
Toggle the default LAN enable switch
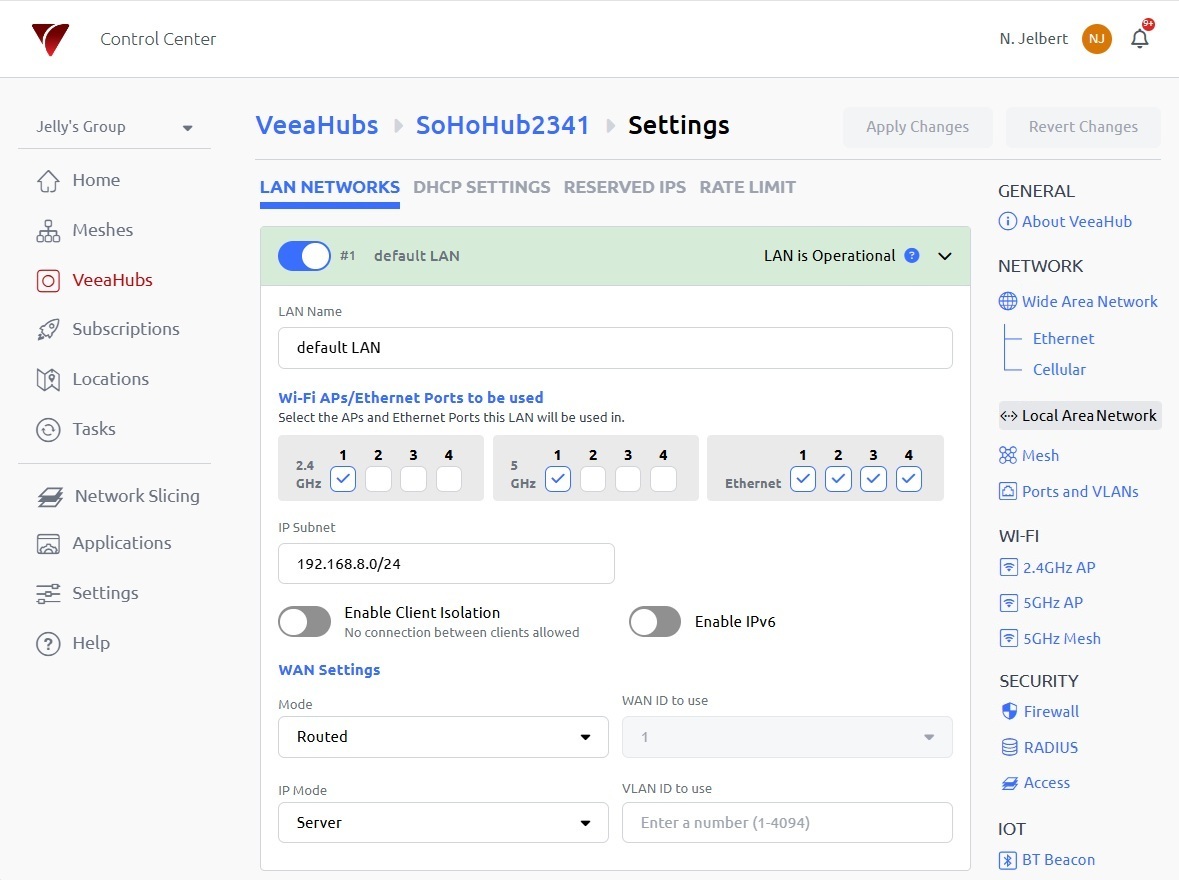[x=304, y=256]
